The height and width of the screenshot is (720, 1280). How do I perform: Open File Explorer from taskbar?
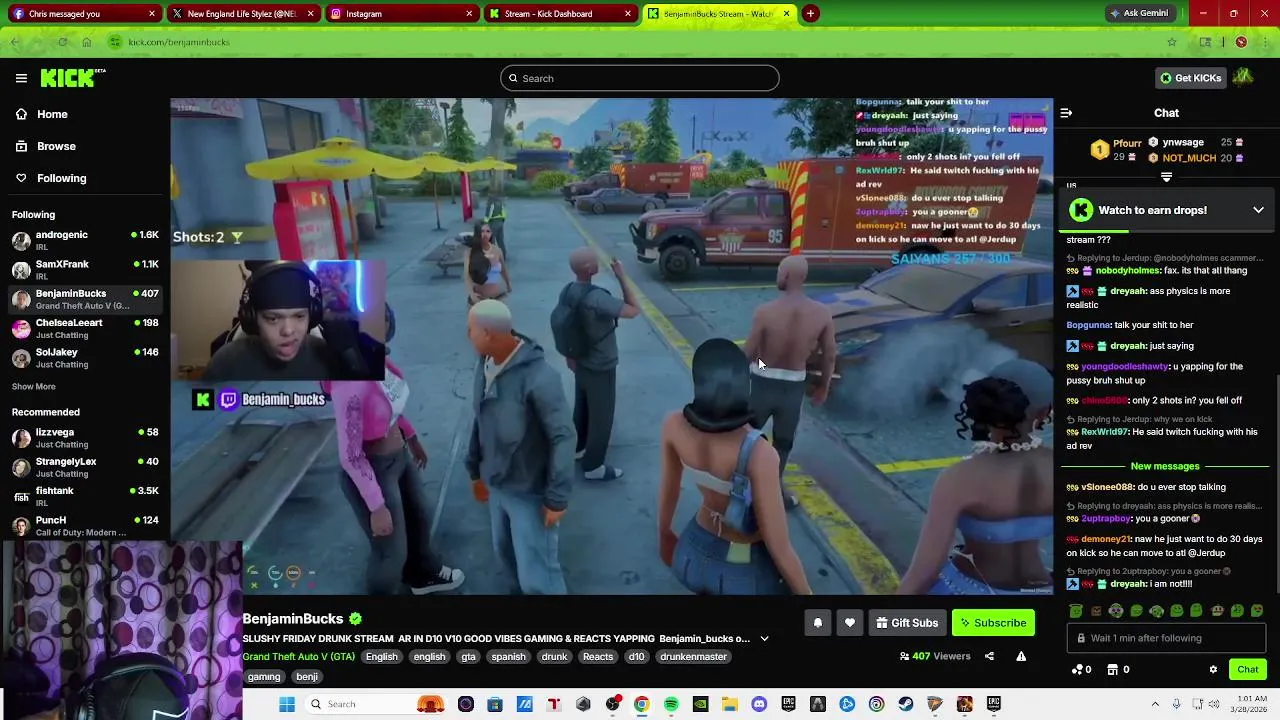(x=730, y=704)
